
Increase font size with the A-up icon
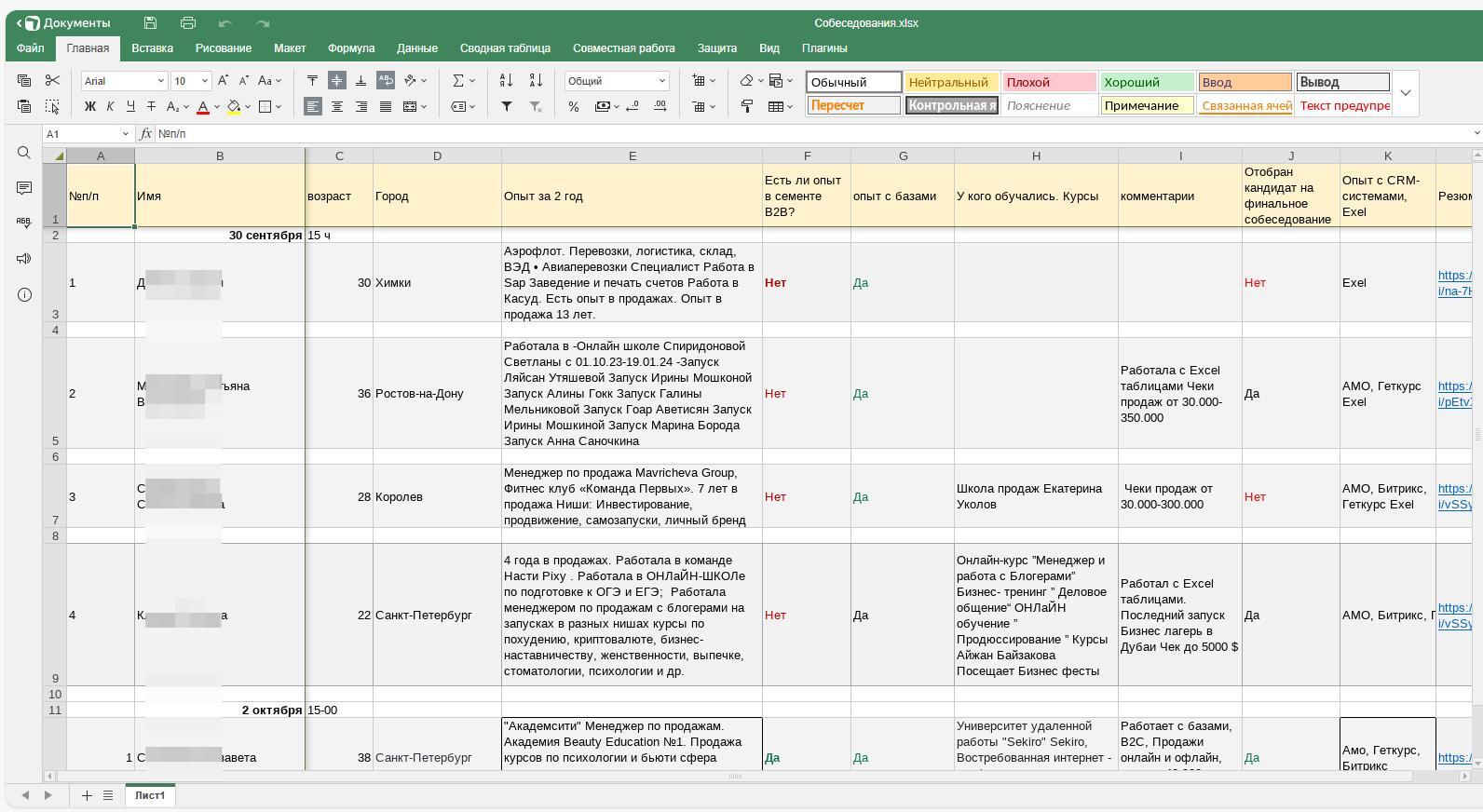(224, 81)
